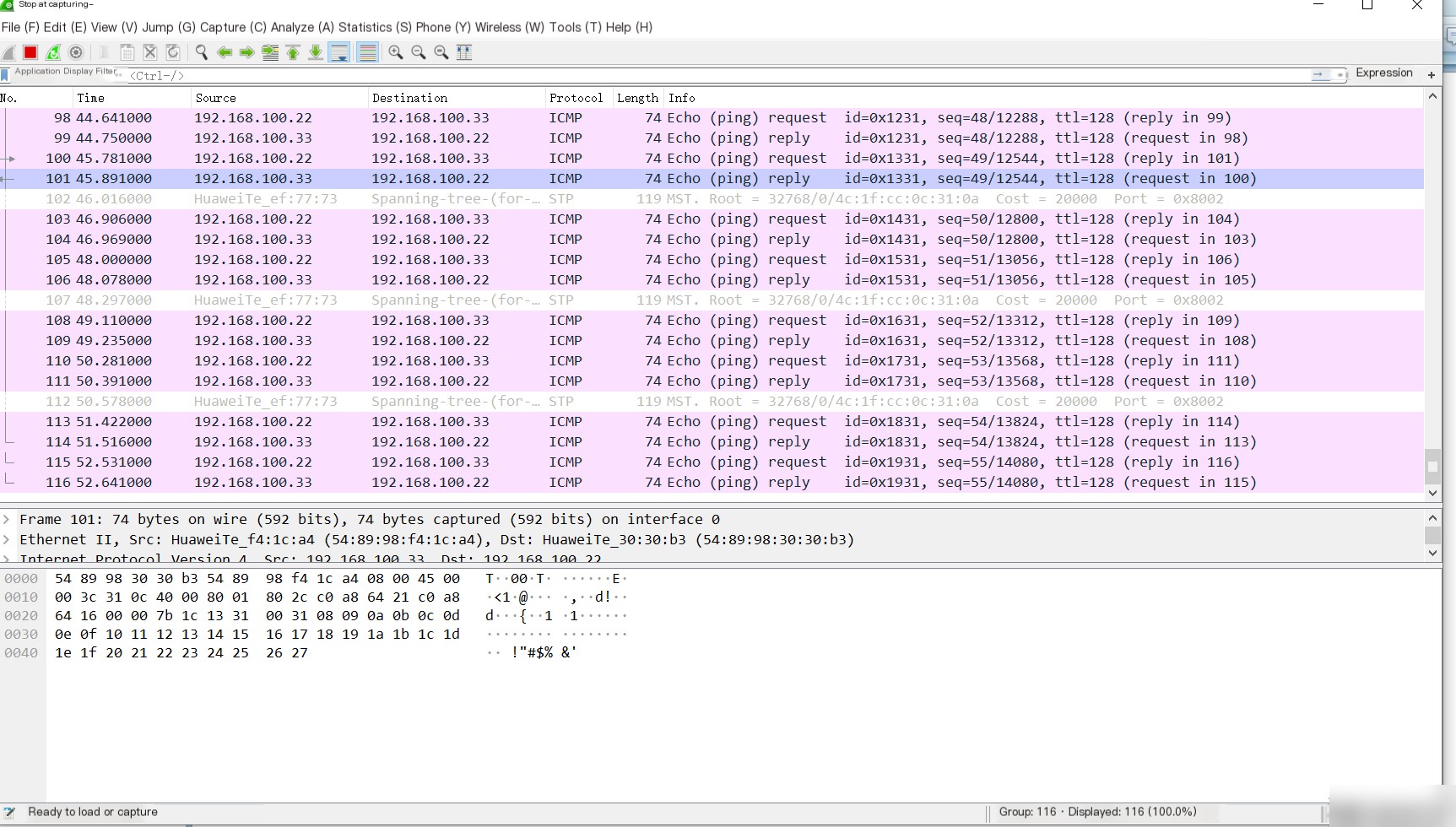Image resolution: width=1456 pixels, height=827 pixels.
Task: Open the File (F) menu
Action: click(x=20, y=27)
